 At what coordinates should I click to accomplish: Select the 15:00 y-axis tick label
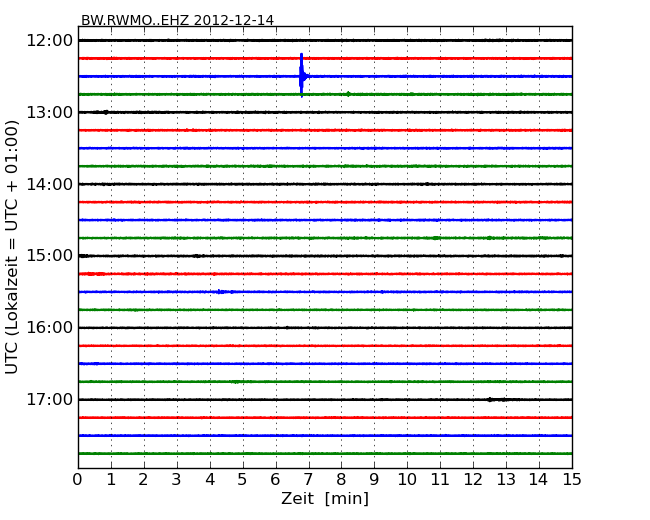pos(50,256)
